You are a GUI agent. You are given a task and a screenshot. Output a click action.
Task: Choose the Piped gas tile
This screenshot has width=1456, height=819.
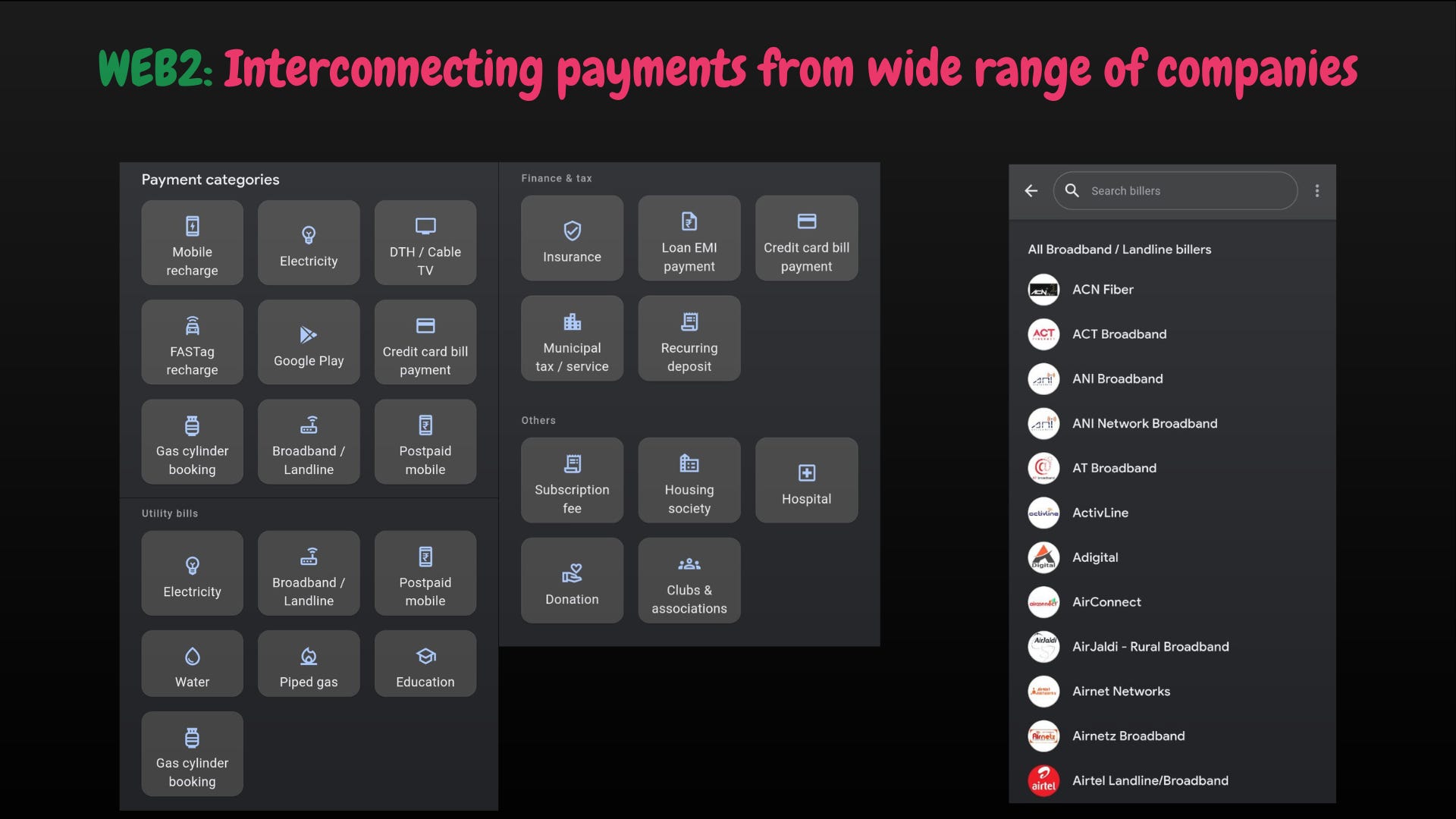click(x=309, y=664)
